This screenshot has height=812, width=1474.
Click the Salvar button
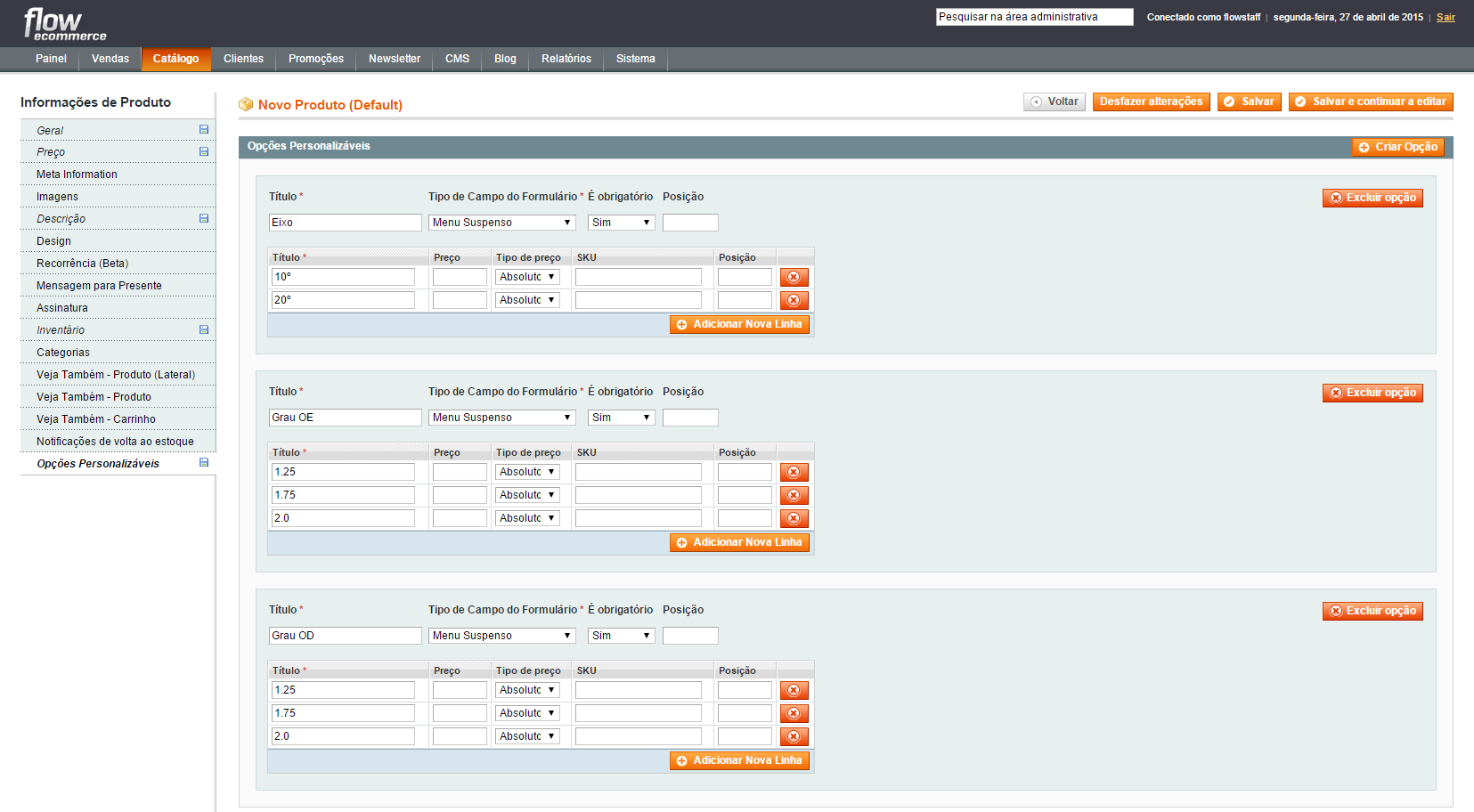tap(1249, 101)
